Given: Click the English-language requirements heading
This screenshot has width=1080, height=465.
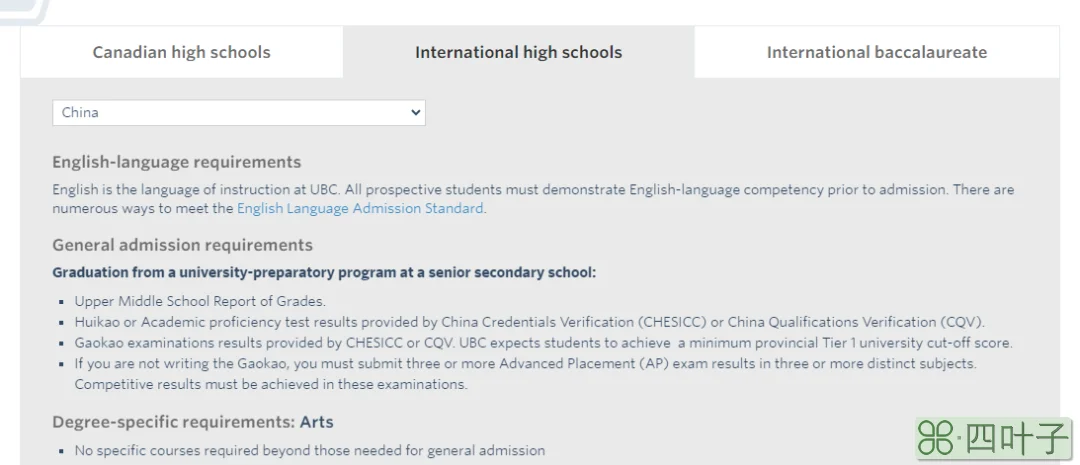Looking at the screenshot, I should [176, 162].
